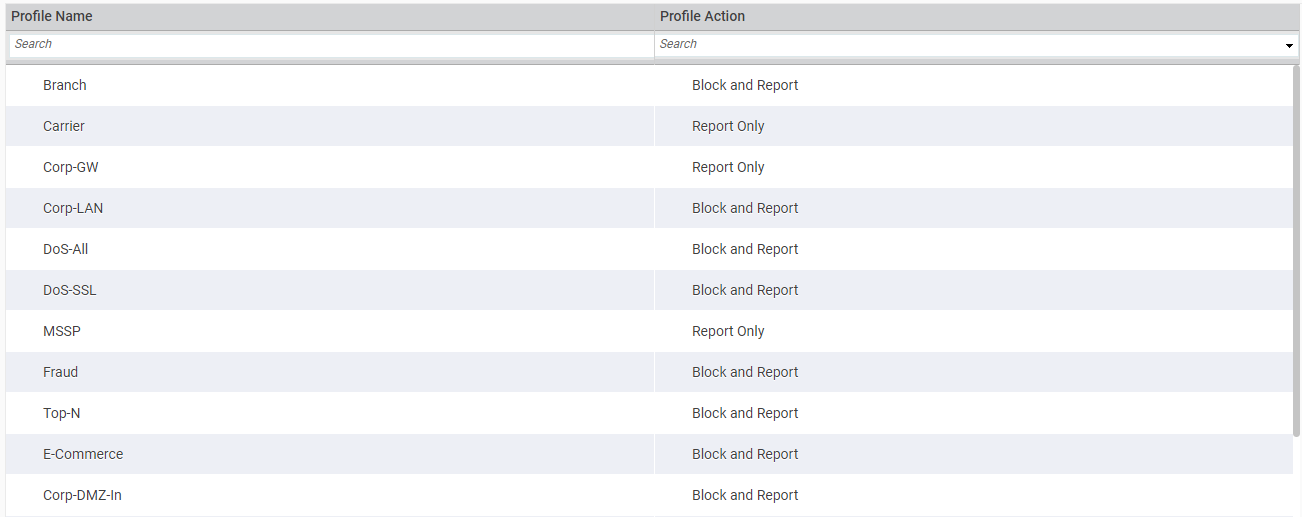Choose the Corp-LAN profile name
This screenshot has width=1302, height=517.
click(x=73, y=208)
